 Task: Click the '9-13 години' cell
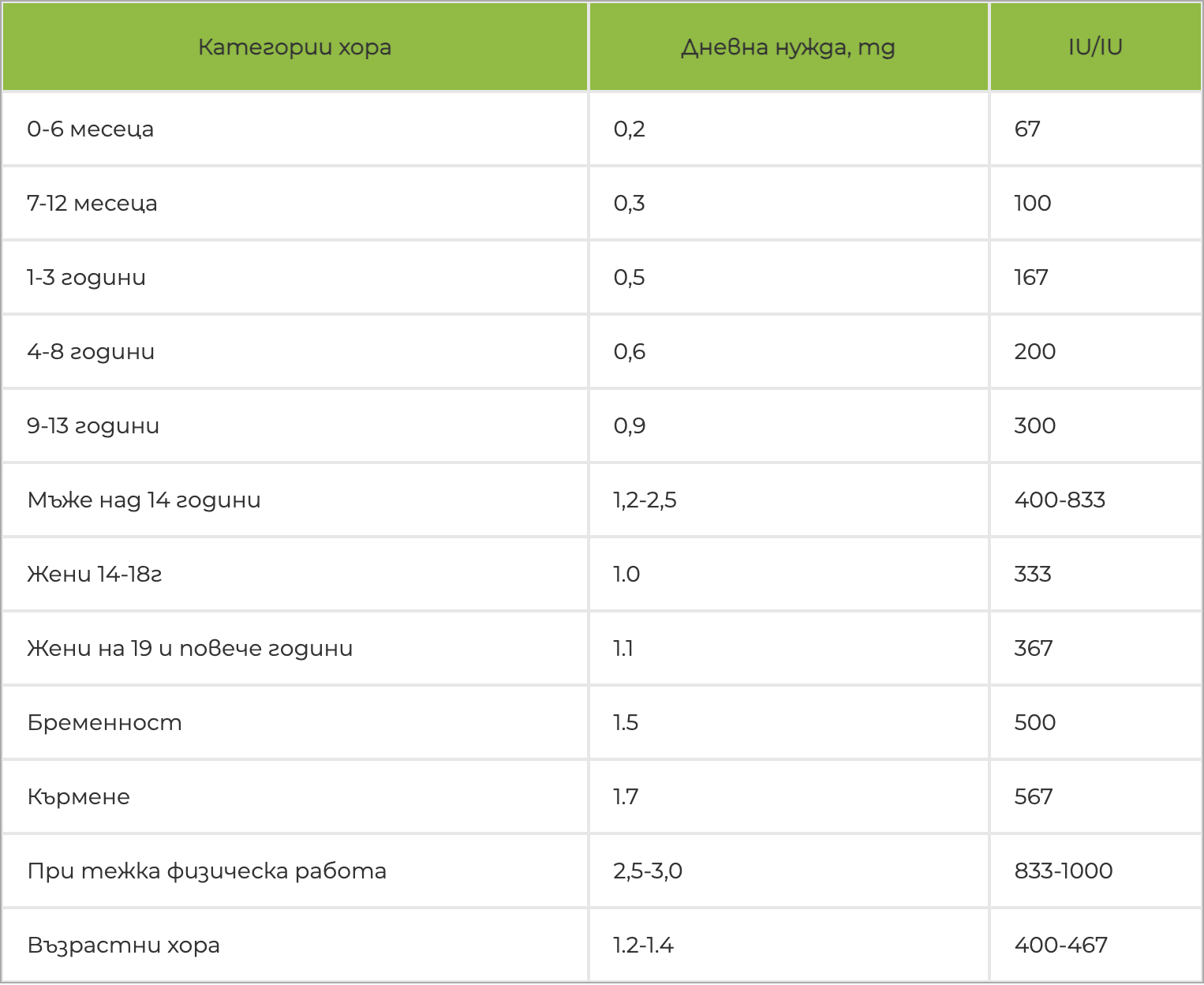[x=93, y=426]
